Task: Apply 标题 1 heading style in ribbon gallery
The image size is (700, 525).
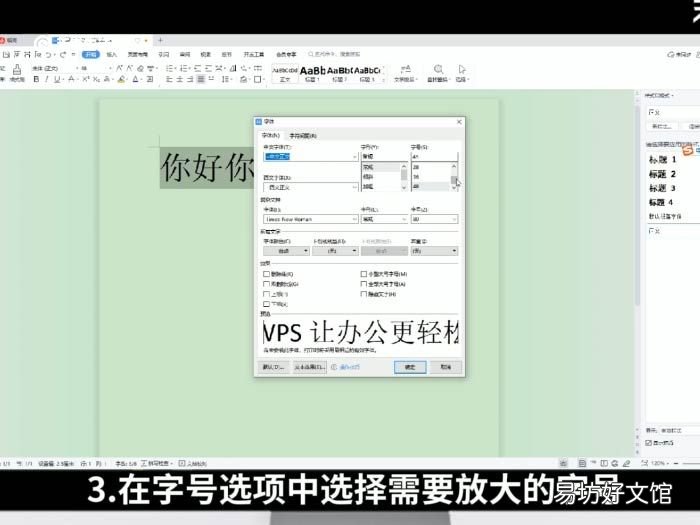Action: pos(312,74)
